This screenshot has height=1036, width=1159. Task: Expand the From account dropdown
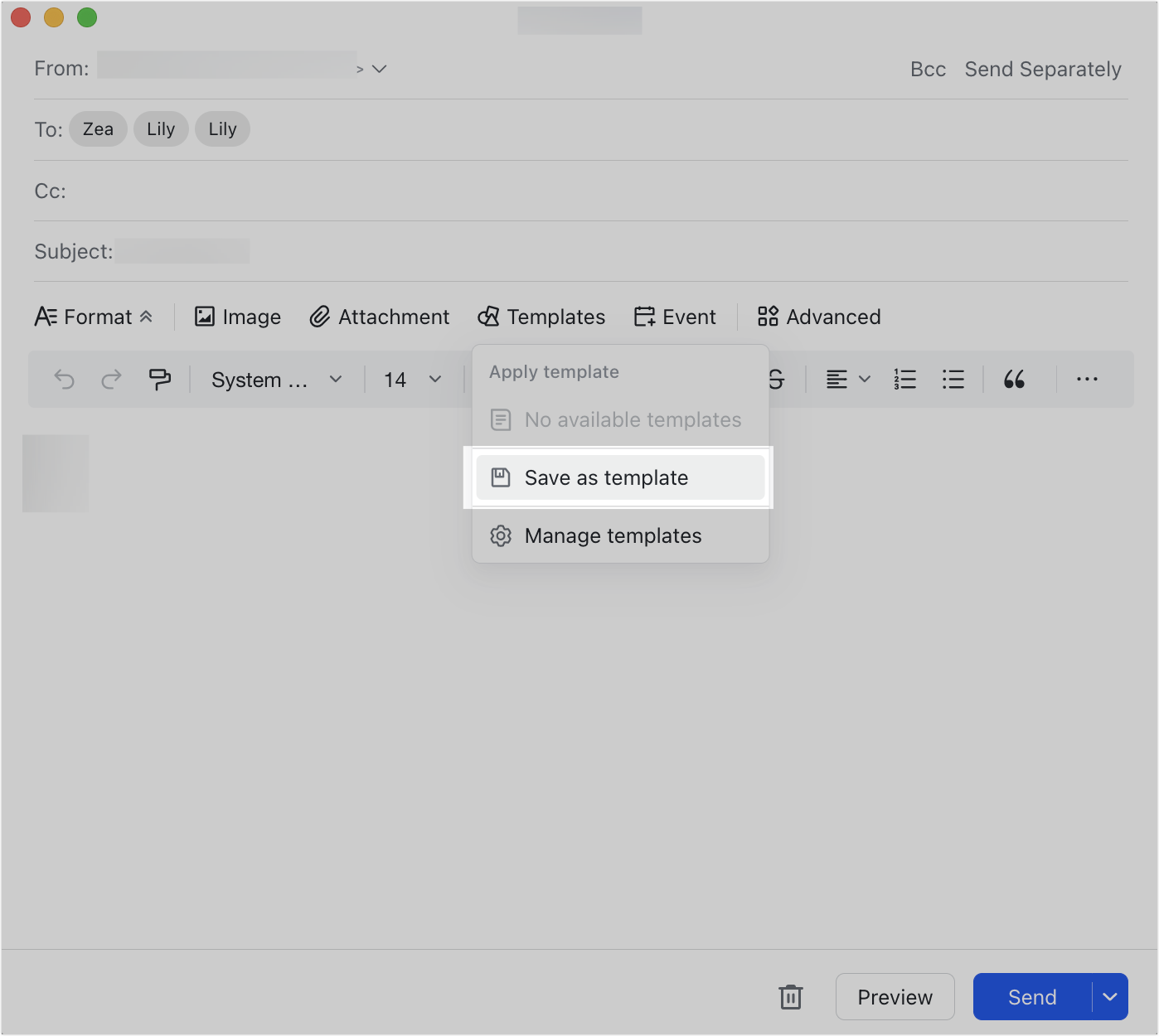pos(380,69)
